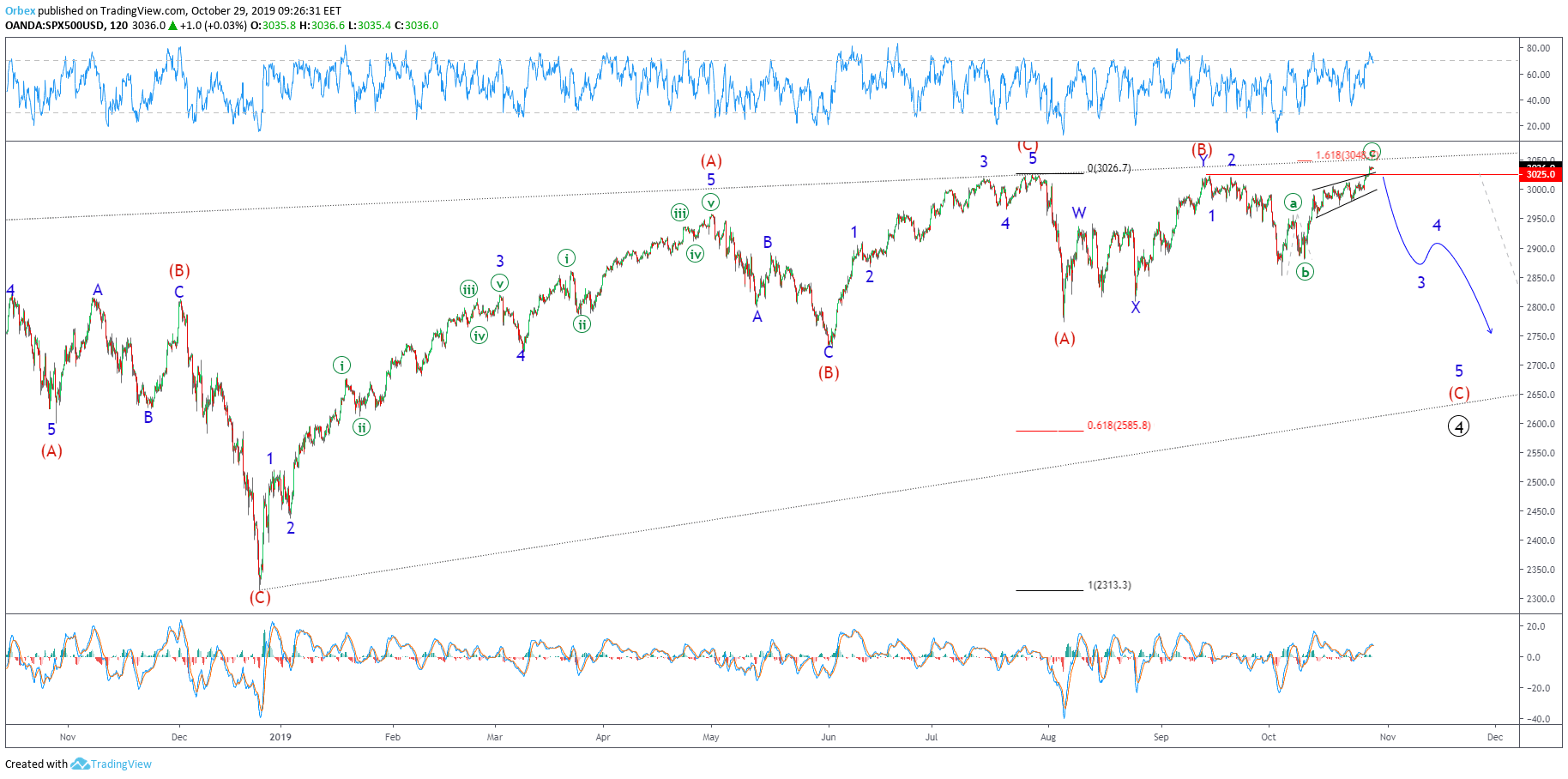Select the blue Y wave label

1203,161
